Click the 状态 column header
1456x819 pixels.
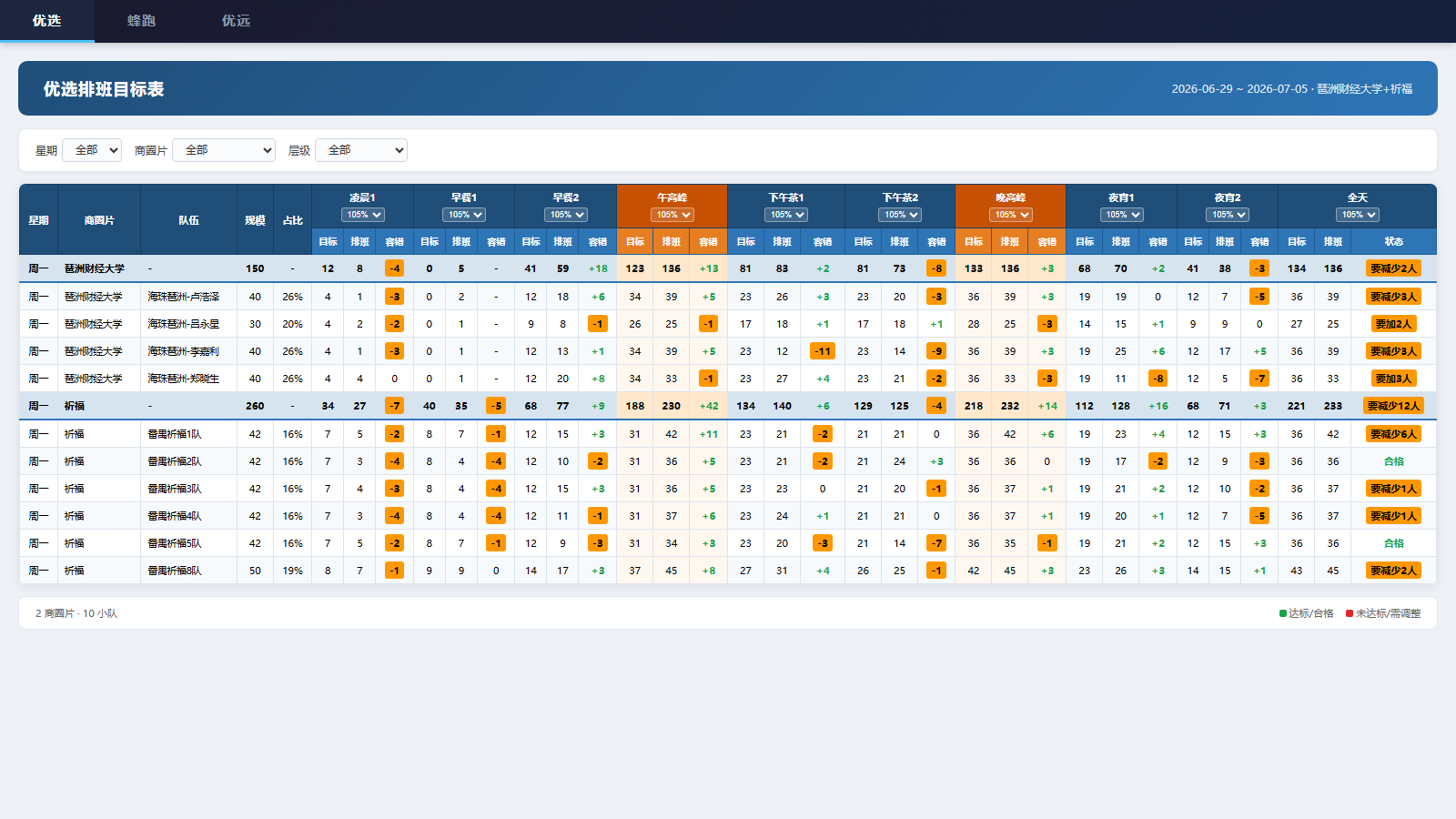[x=1394, y=242]
